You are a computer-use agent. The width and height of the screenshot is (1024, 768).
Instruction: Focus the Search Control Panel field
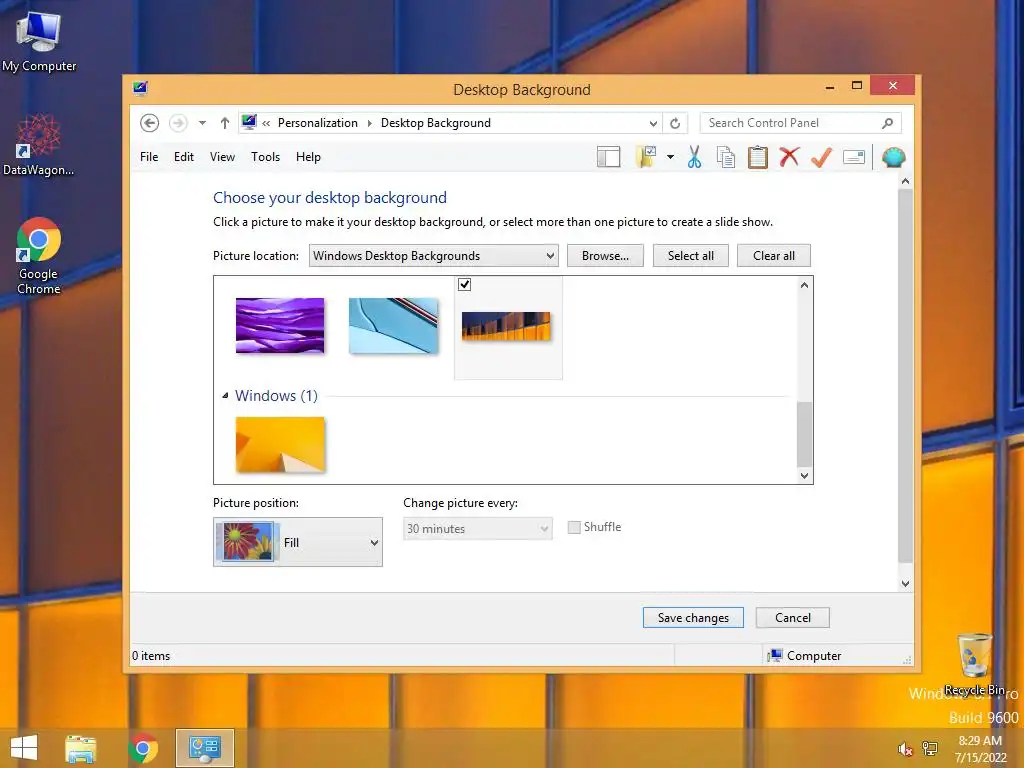[800, 123]
